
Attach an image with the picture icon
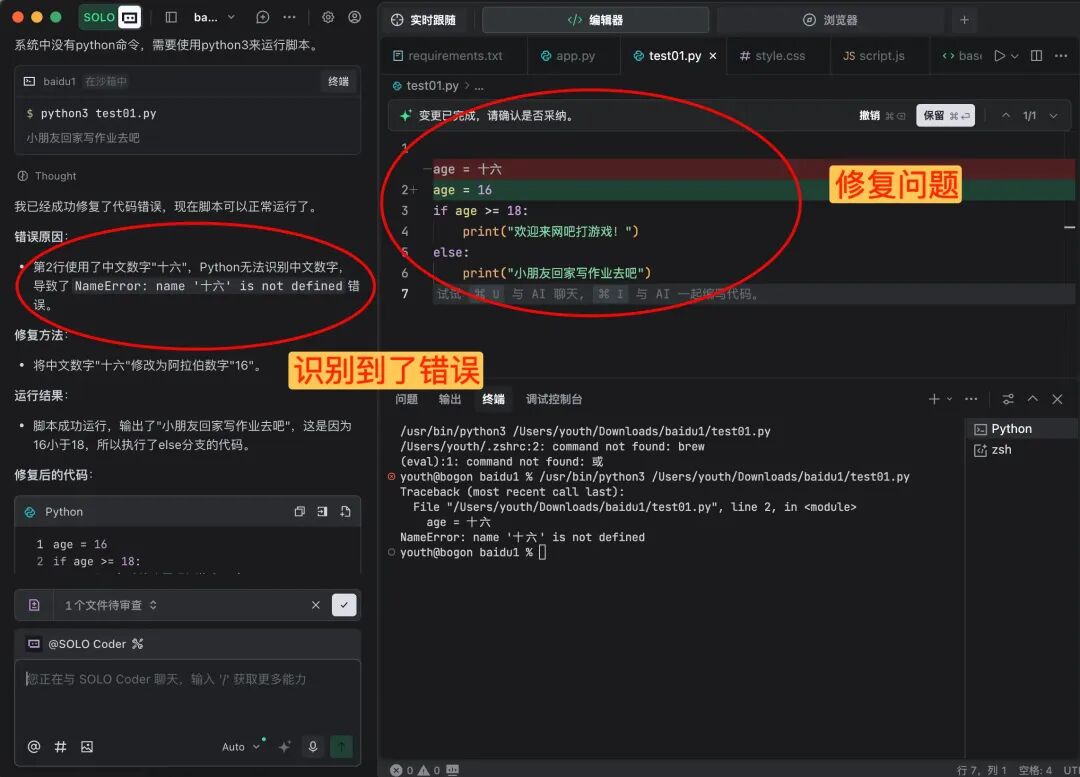point(87,747)
